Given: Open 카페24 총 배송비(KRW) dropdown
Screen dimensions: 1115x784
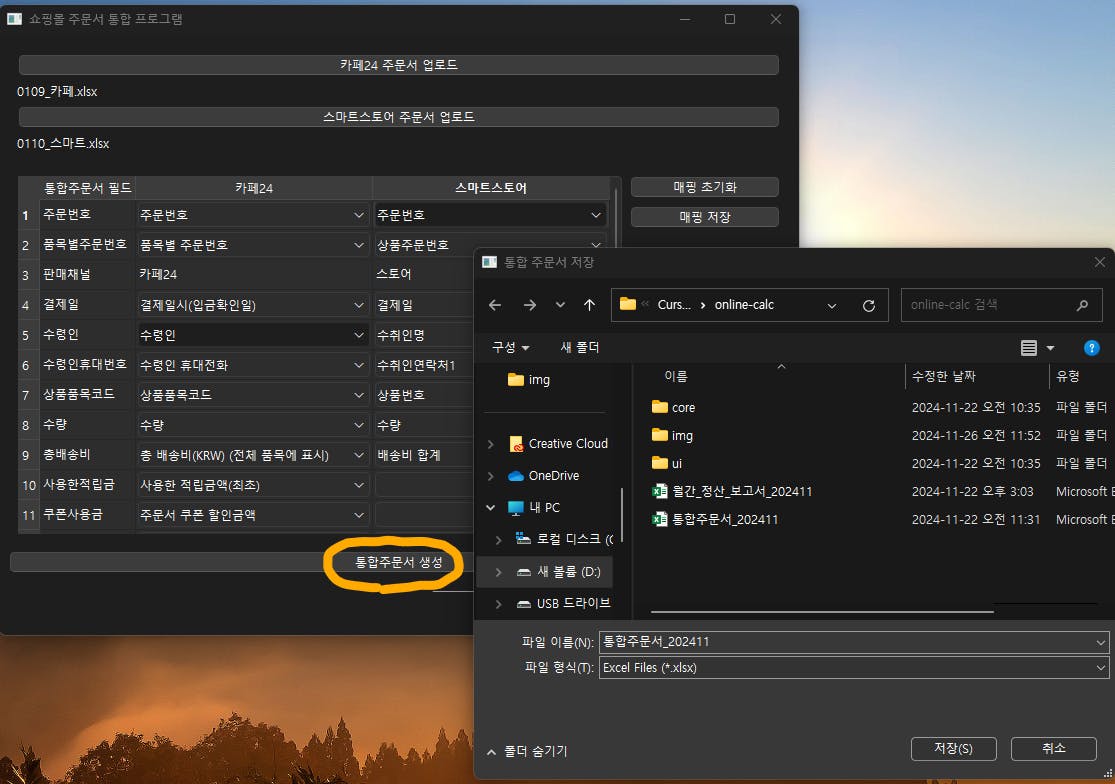Looking at the screenshot, I should click(x=252, y=455).
